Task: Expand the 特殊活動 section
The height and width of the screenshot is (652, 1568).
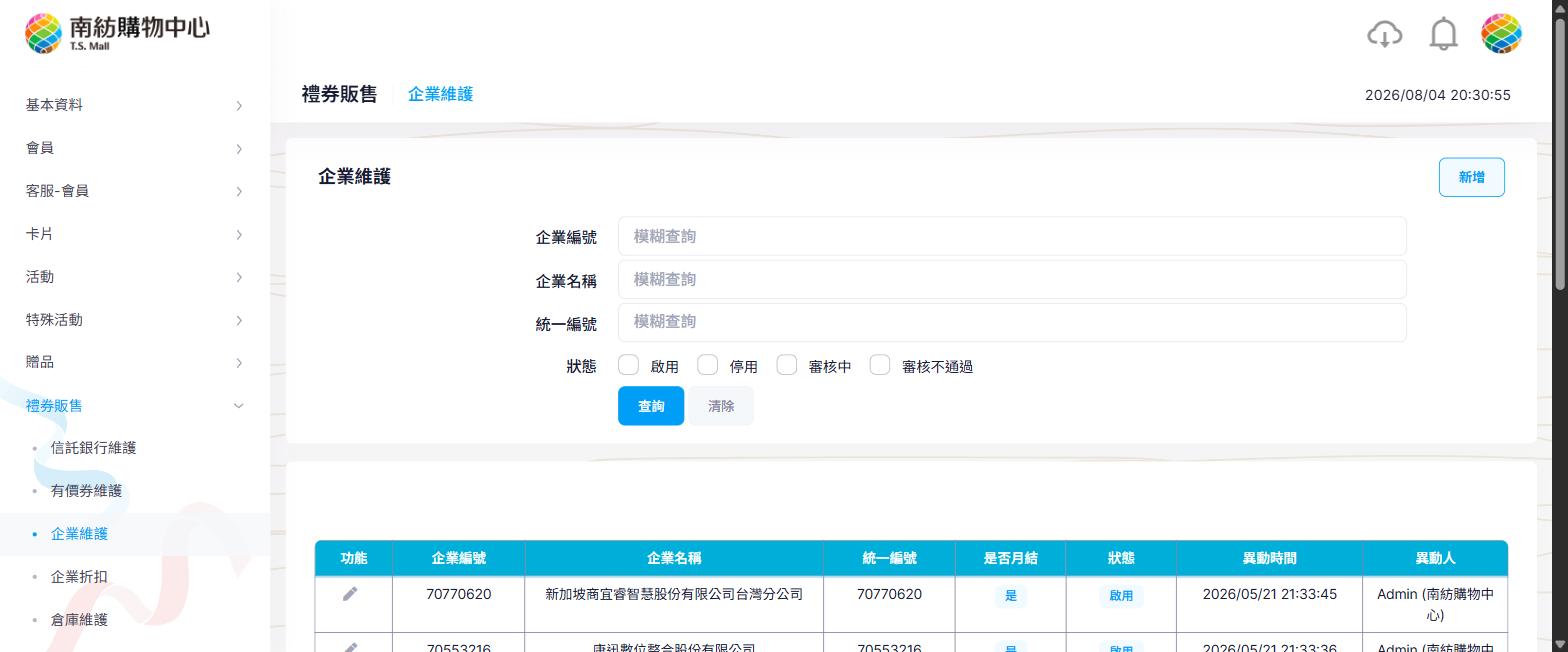Action: [x=135, y=320]
